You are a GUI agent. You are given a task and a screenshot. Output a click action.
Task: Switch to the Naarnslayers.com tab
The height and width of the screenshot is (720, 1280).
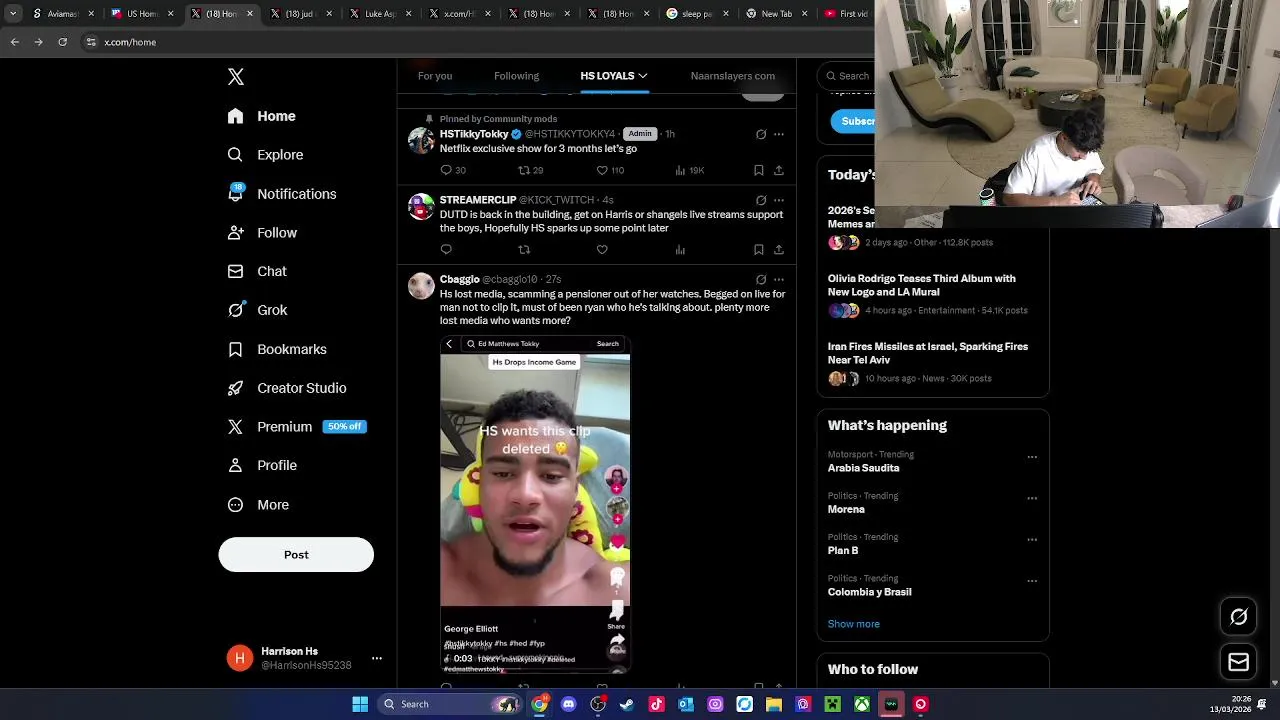click(732, 76)
